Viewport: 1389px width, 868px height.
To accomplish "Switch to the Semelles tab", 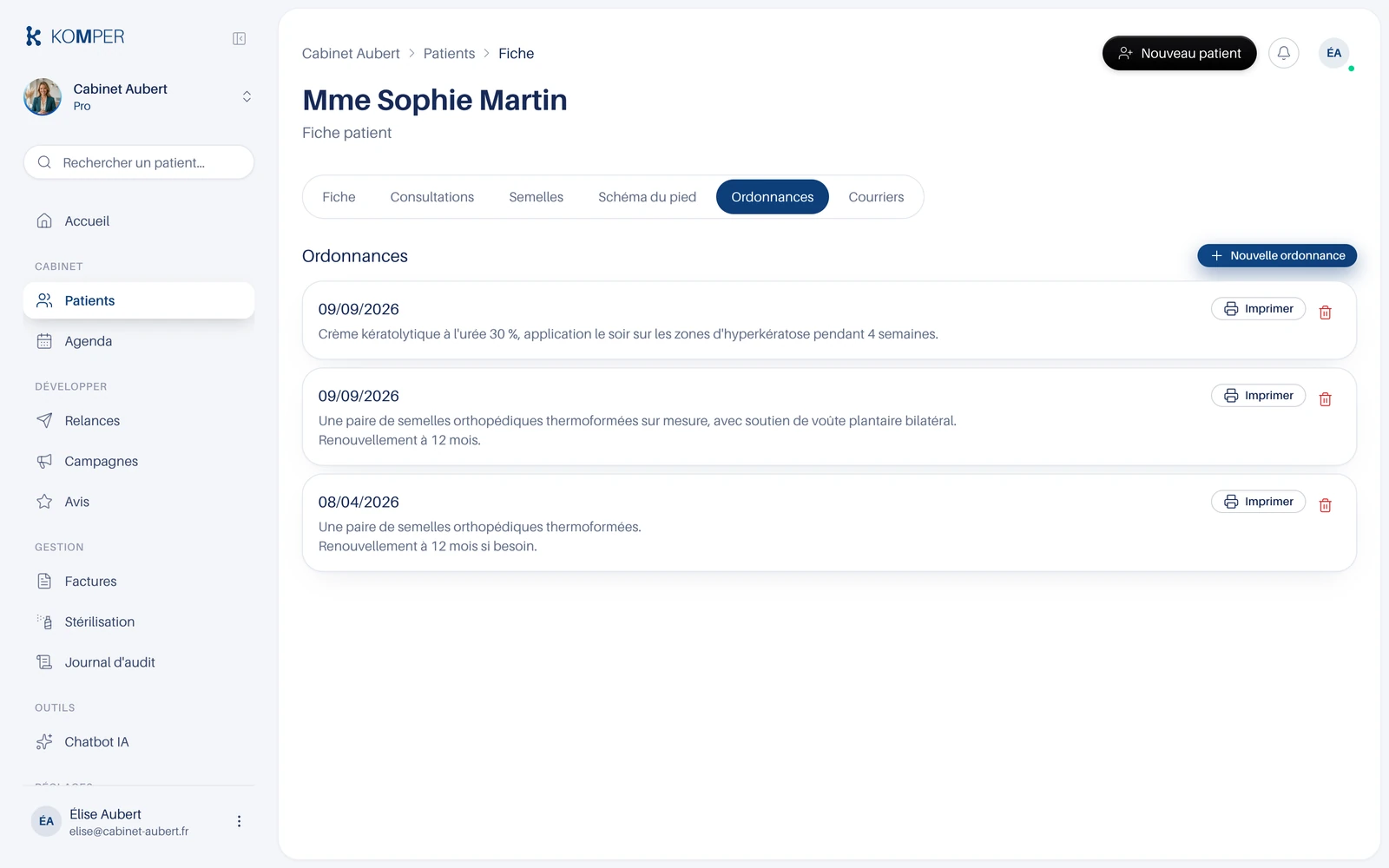I will 536,197.
